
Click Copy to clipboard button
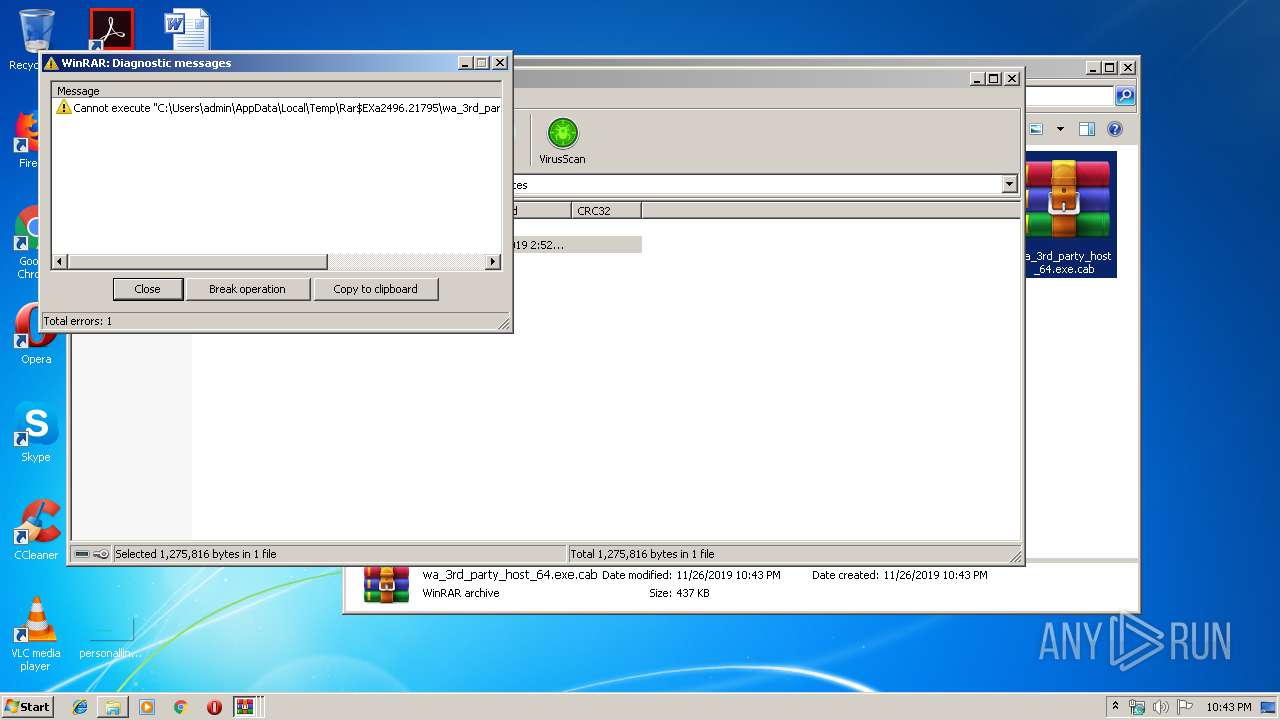pyautogui.click(x=375, y=289)
